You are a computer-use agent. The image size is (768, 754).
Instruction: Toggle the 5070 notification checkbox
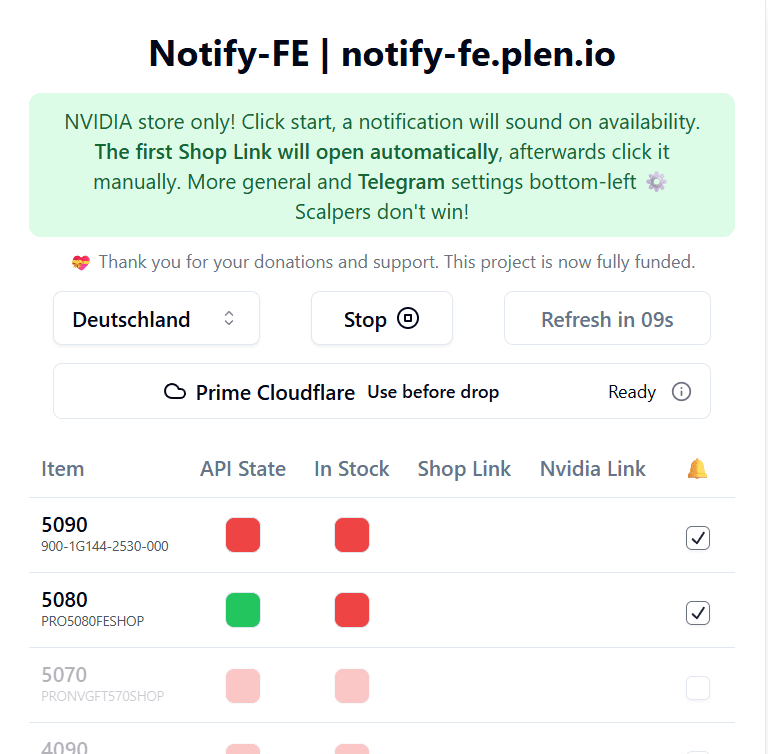point(698,687)
